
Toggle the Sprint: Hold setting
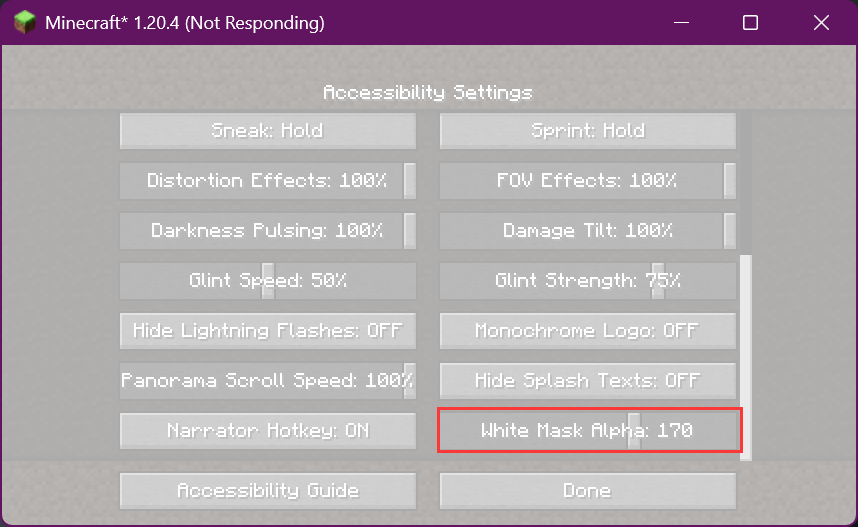[x=587, y=131]
